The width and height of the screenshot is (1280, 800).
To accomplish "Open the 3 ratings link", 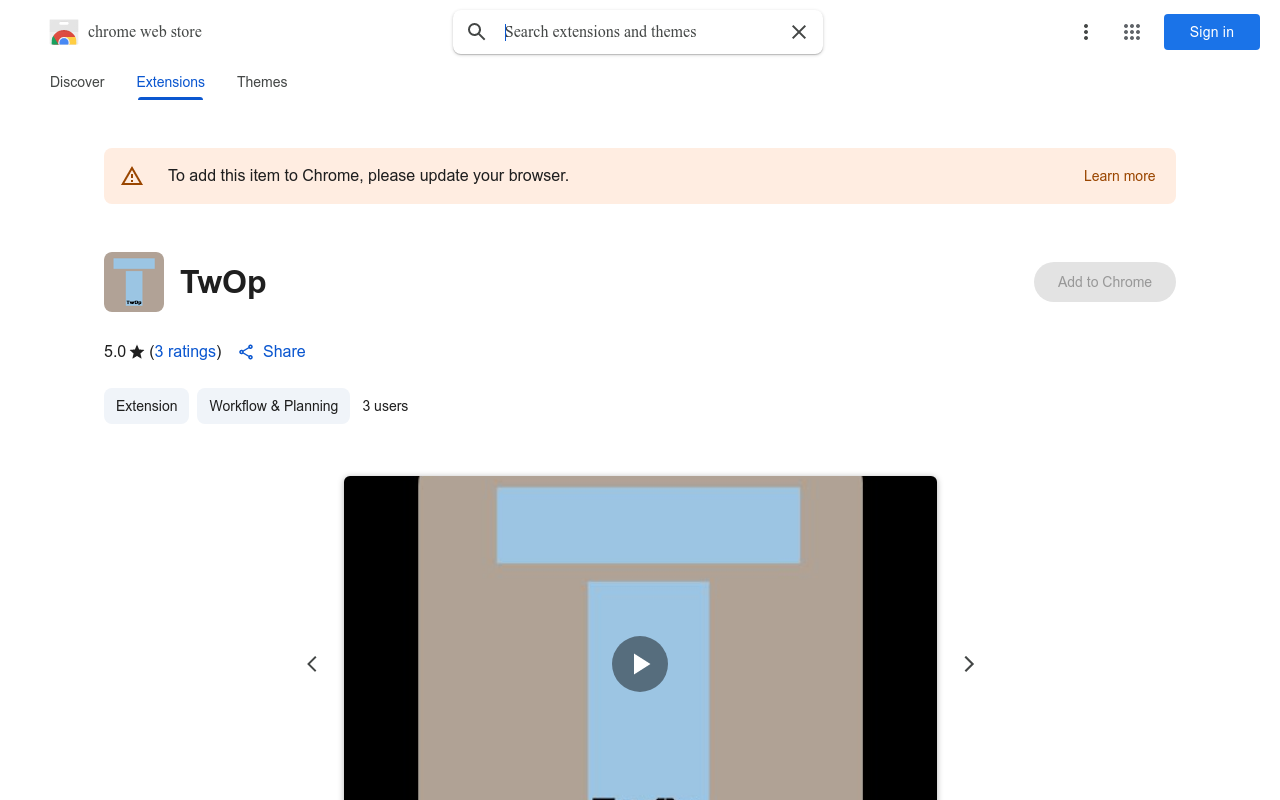I will coord(185,351).
